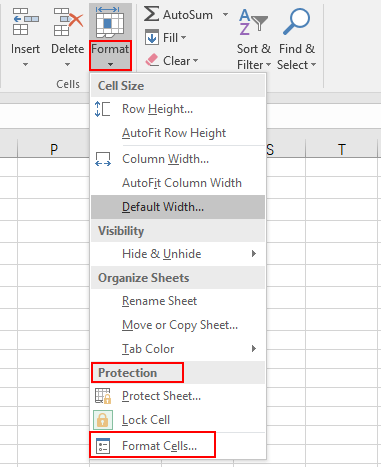Click the Find & Select magnifier icon
This screenshot has width=381, height=467.
click(x=296, y=22)
